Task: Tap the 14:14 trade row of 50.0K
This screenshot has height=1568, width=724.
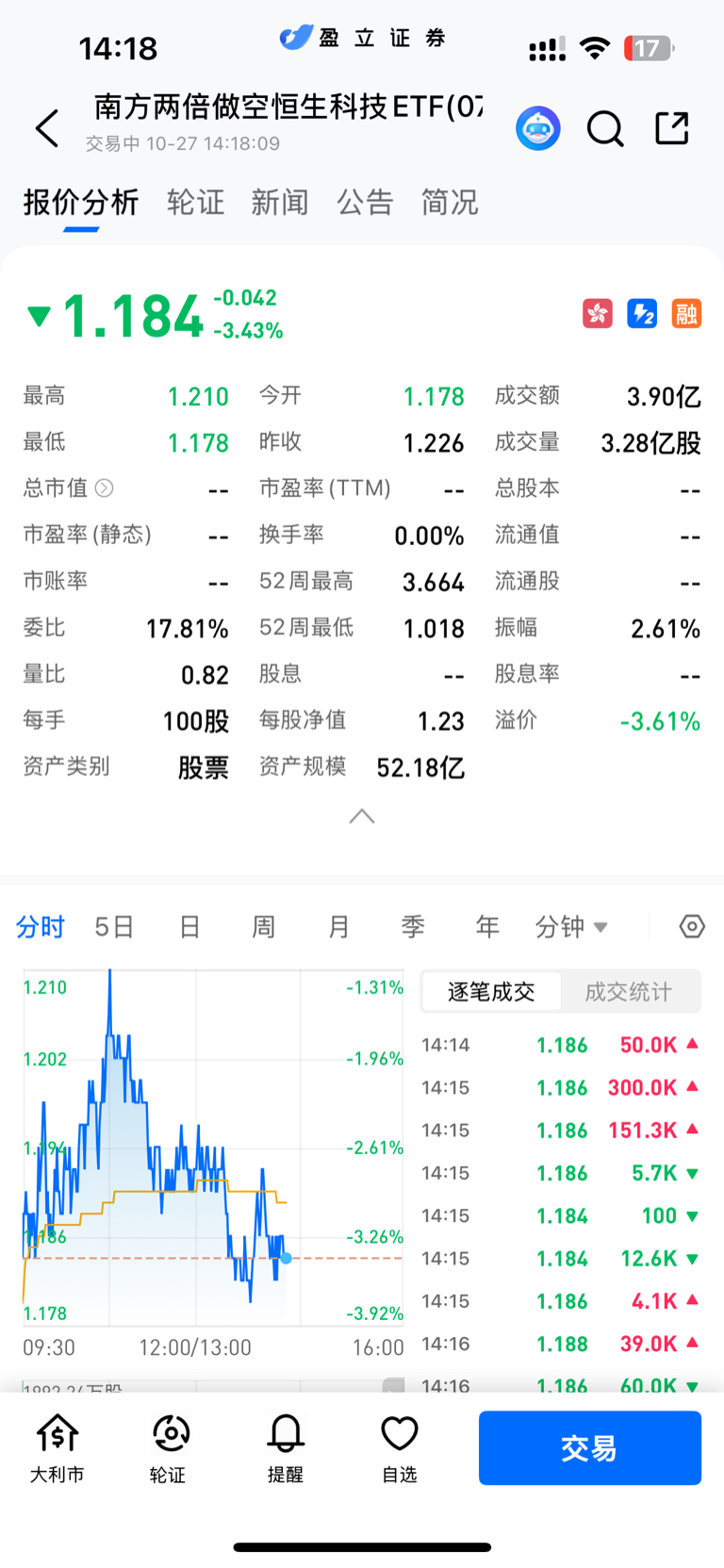Action: point(560,1045)
